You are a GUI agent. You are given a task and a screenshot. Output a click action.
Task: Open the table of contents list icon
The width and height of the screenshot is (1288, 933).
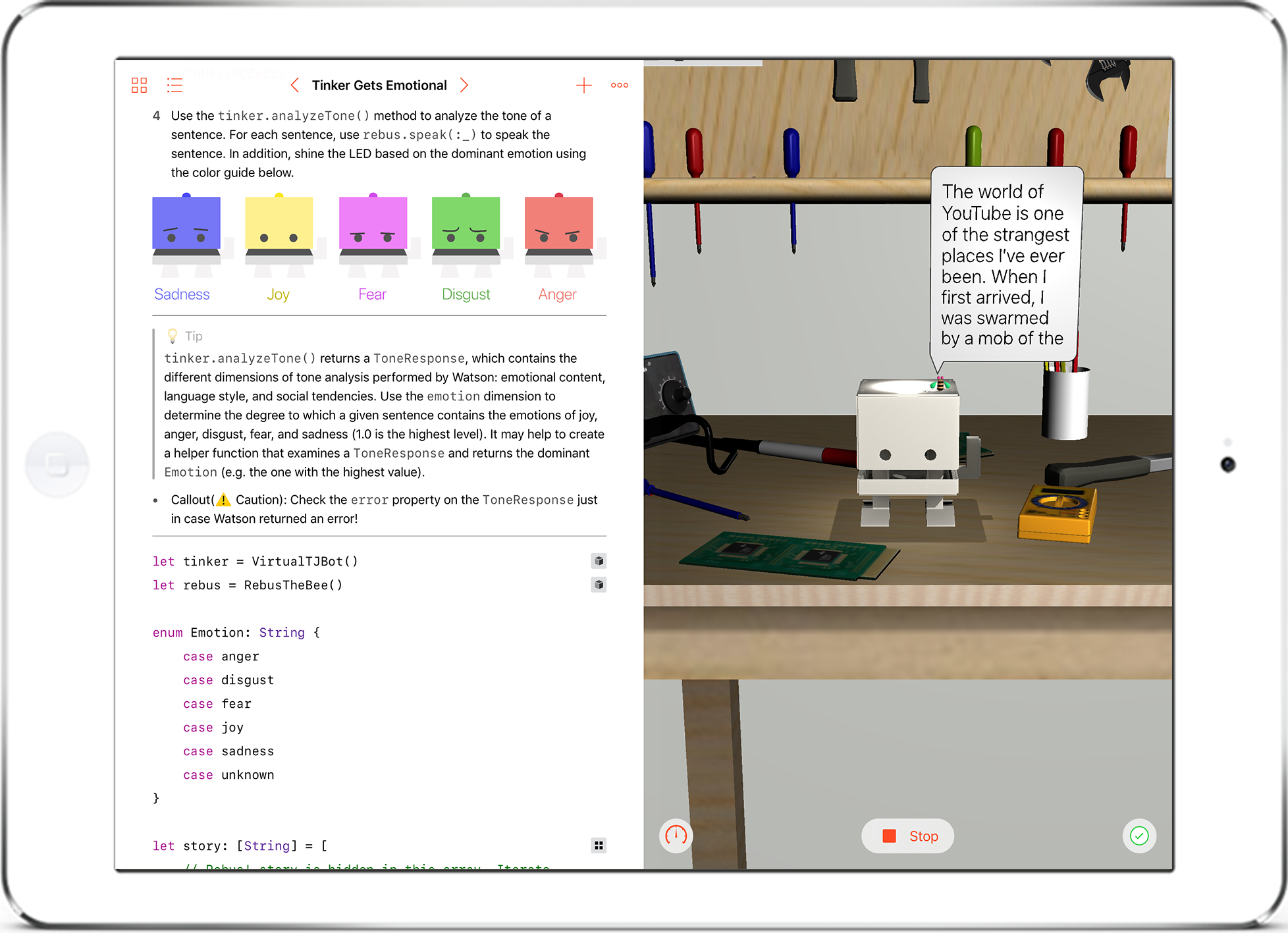174,85
